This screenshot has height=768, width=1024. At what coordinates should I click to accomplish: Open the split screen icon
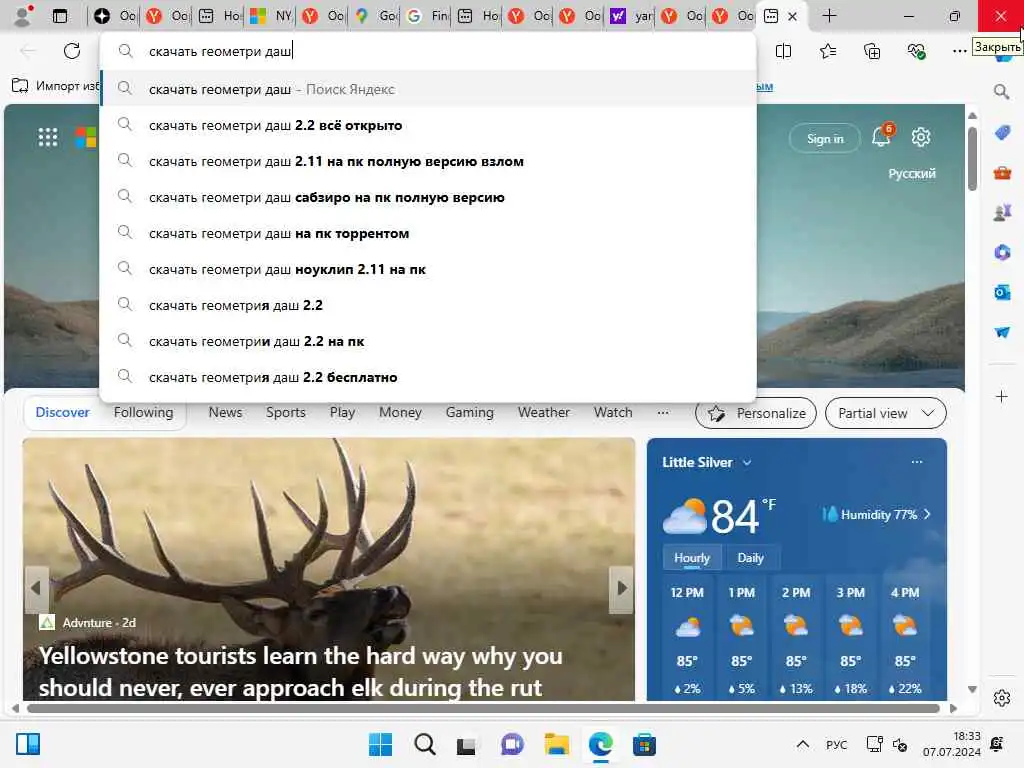pos(783,51)
